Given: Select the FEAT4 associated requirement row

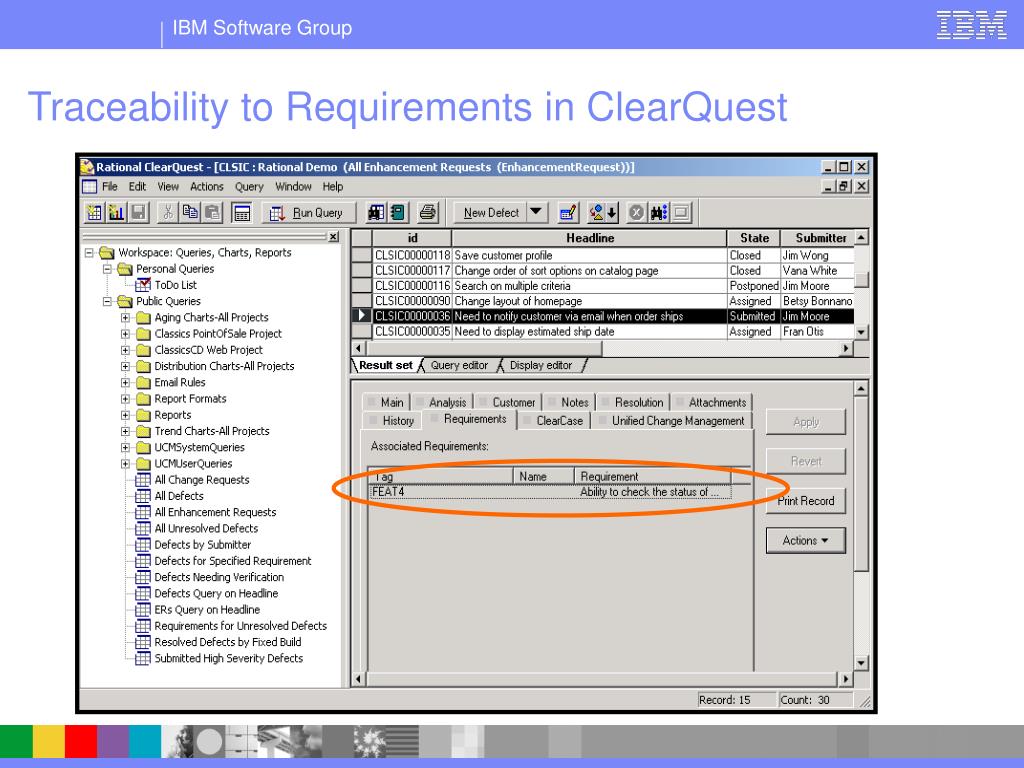Looking at the screenshot, I should click(550, 492).
